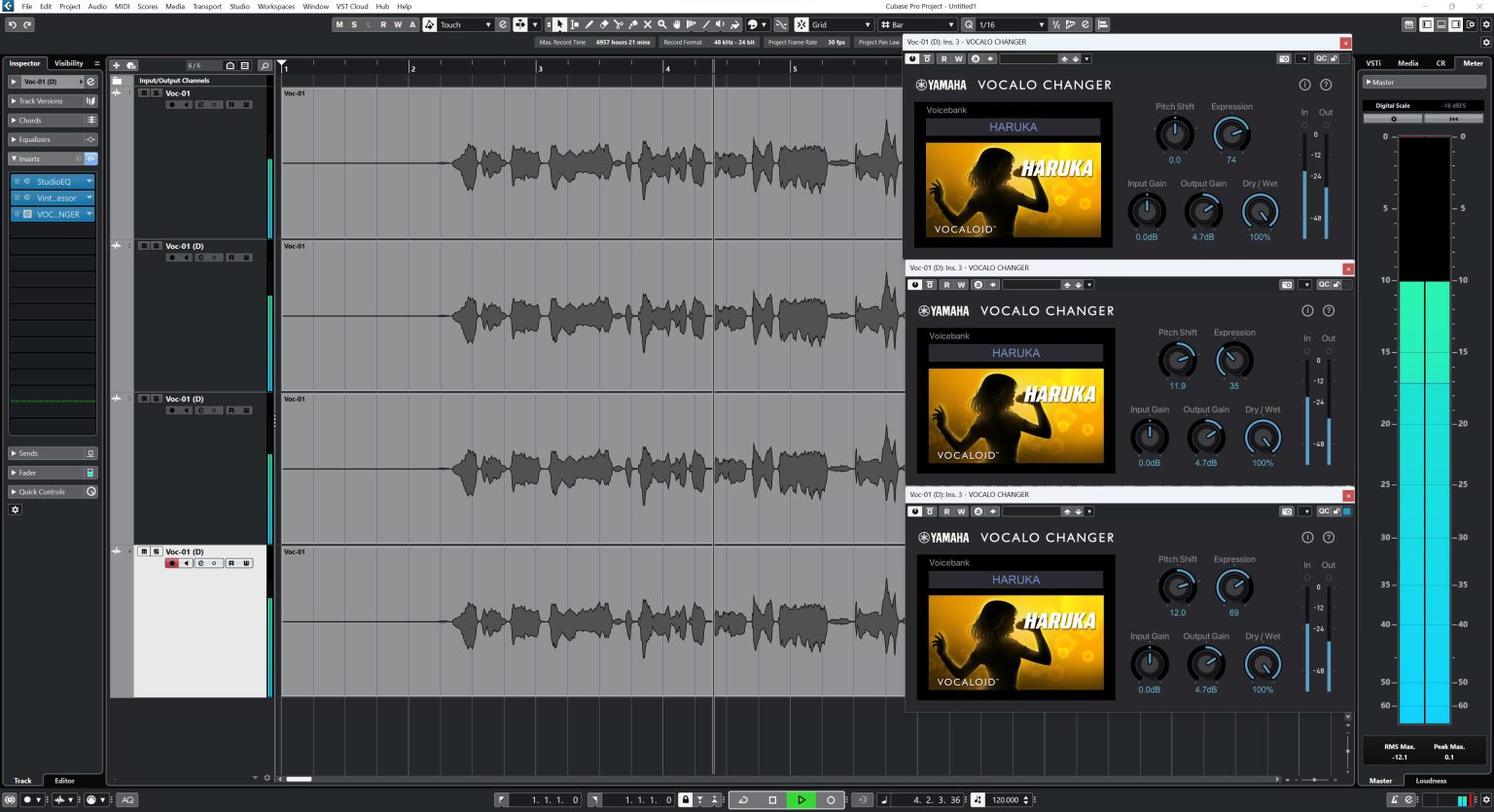Enable Read automation on the first VOCALO CHANGER
The width and height of the screenshot is (1494, 812).
(x=944, y=58)
